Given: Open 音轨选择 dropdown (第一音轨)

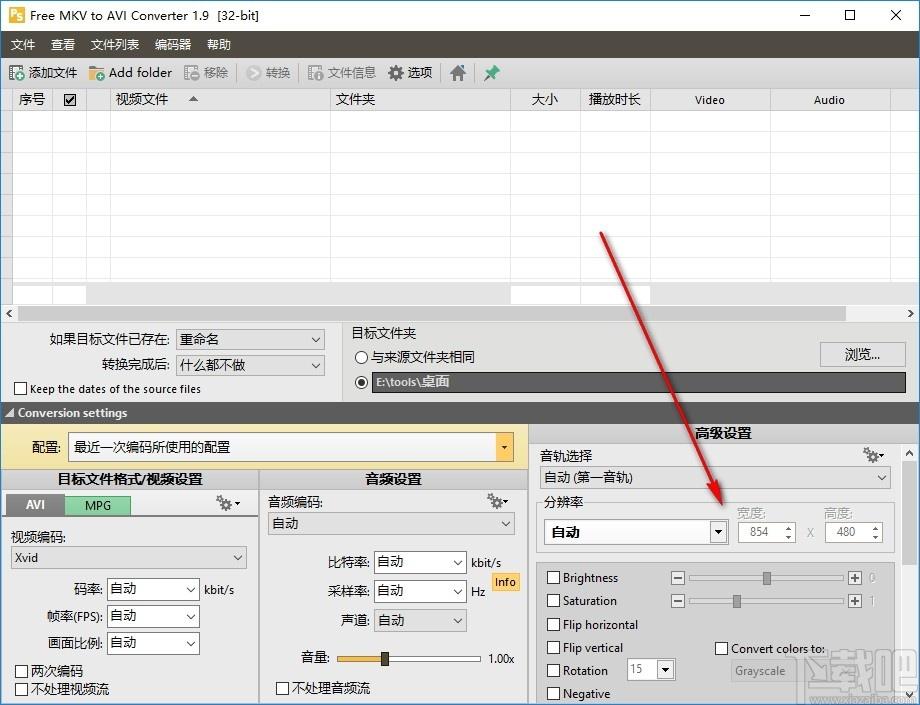Looking at the screenshot, I should (715, 477).
